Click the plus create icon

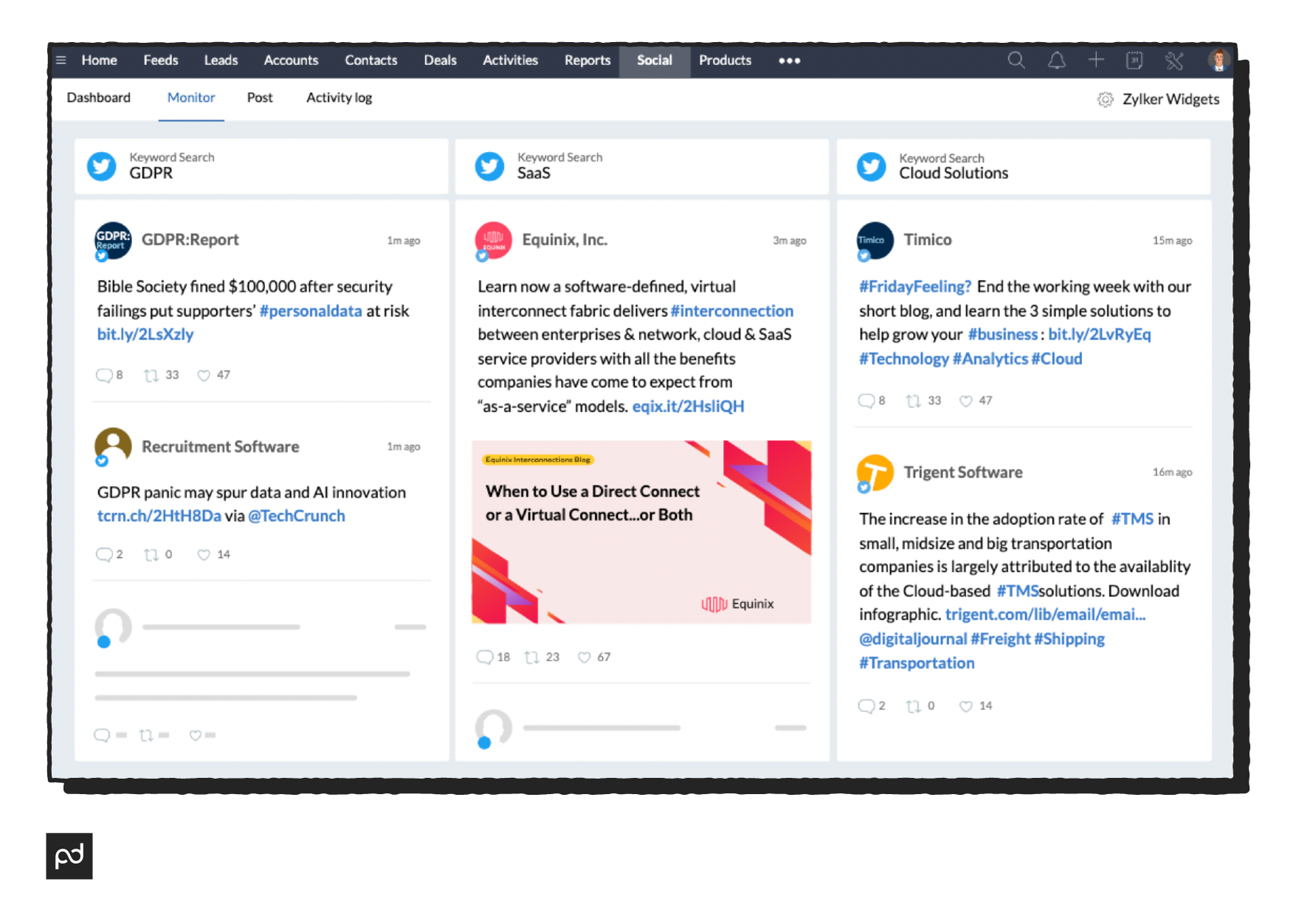[x=1096, y=60]
